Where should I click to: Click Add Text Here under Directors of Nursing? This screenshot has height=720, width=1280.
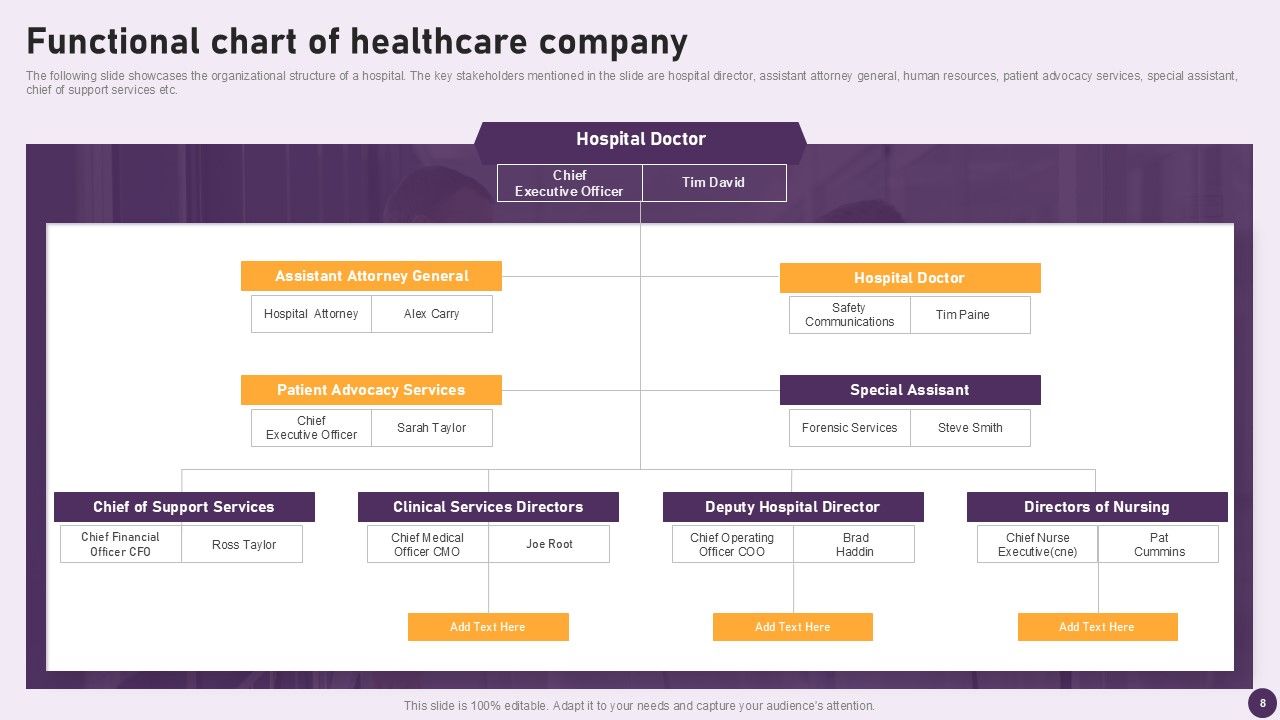(x=1097, y=627)
